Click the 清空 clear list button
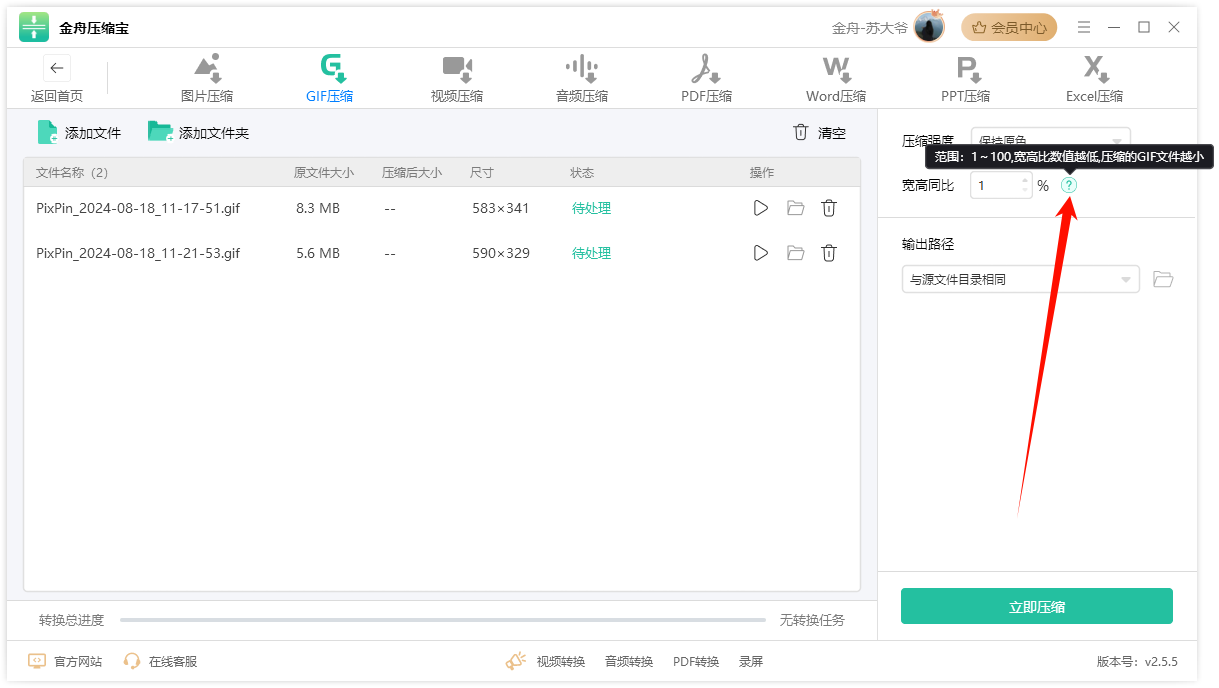The image size is (1219, 688). coord(819,132)
